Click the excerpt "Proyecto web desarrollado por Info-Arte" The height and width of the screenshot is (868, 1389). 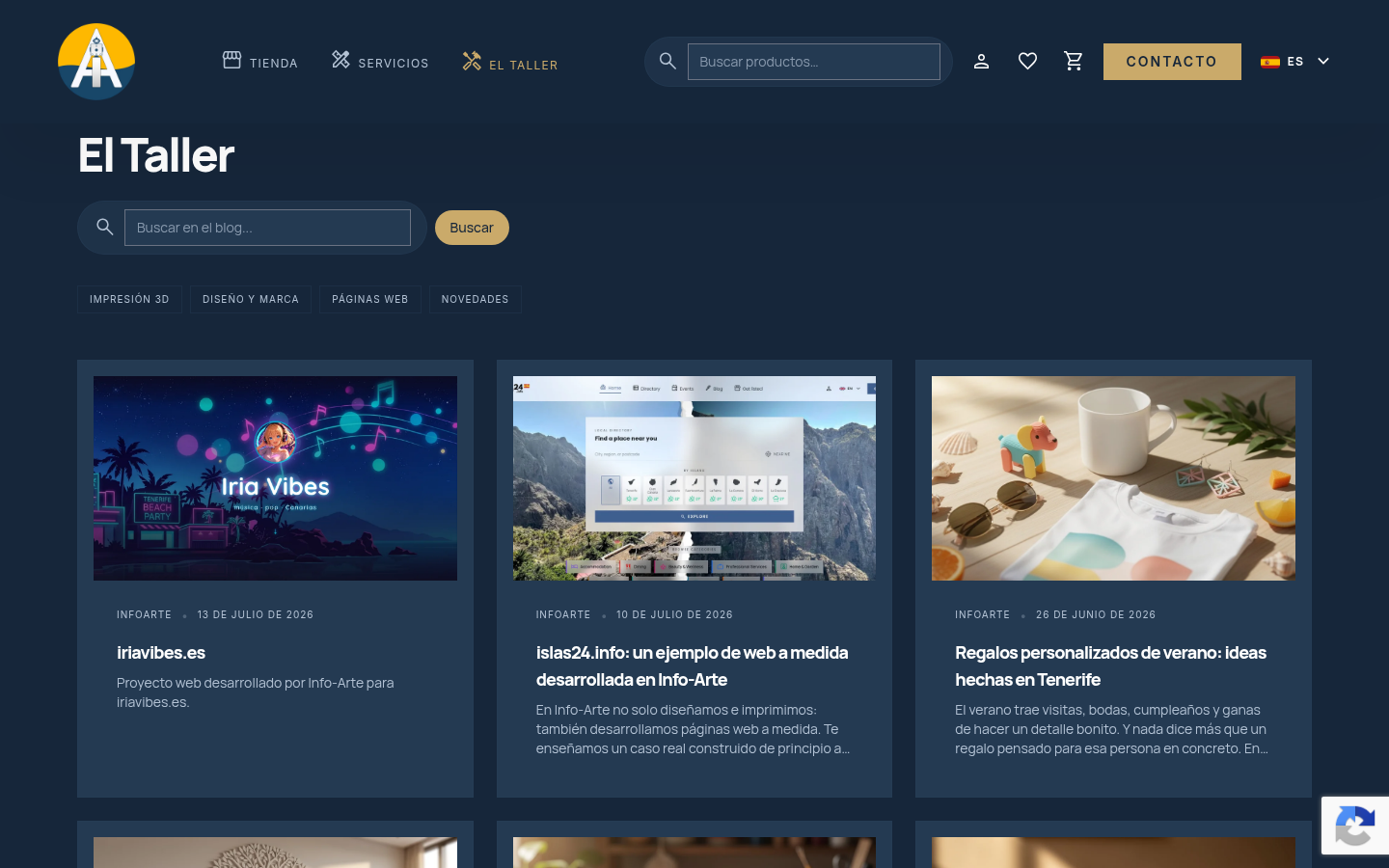pos(256,692)
